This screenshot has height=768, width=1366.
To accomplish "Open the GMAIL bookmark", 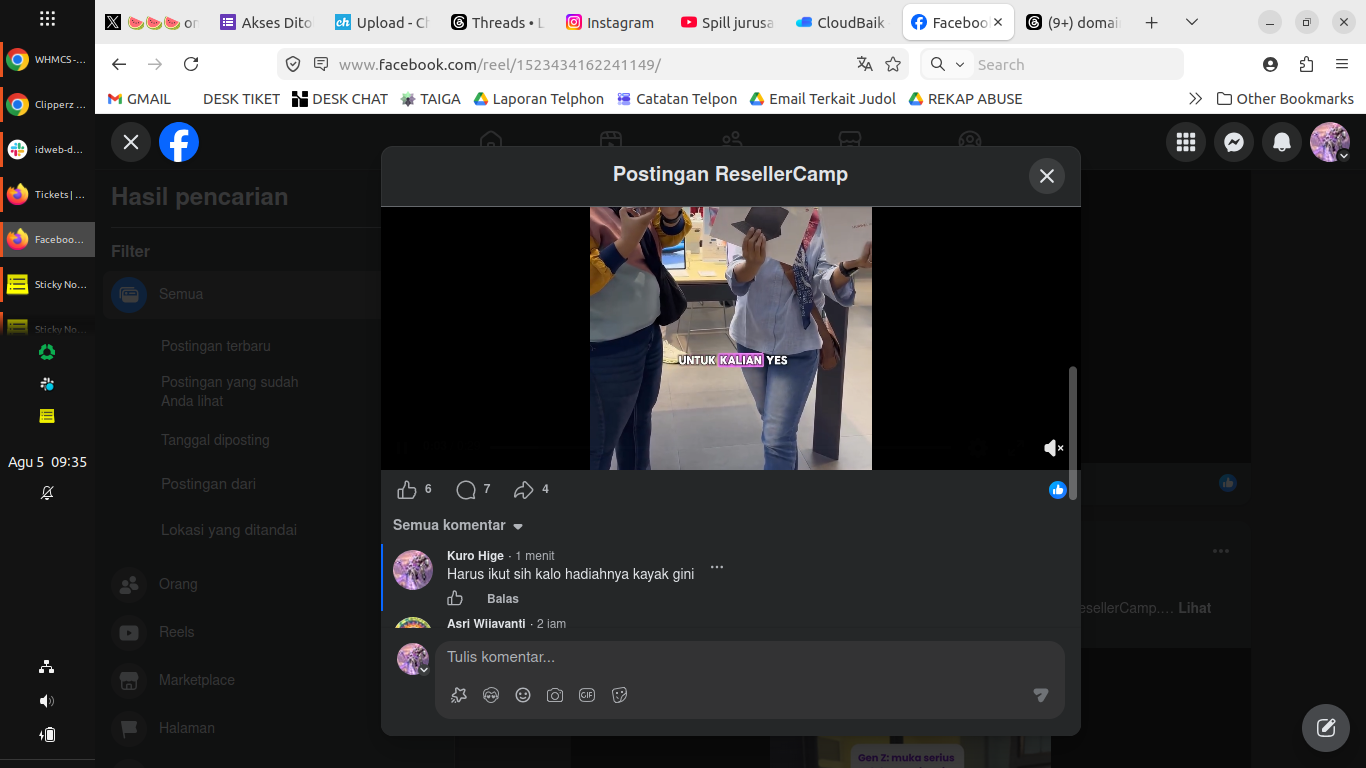I will (x=139, y=99).
